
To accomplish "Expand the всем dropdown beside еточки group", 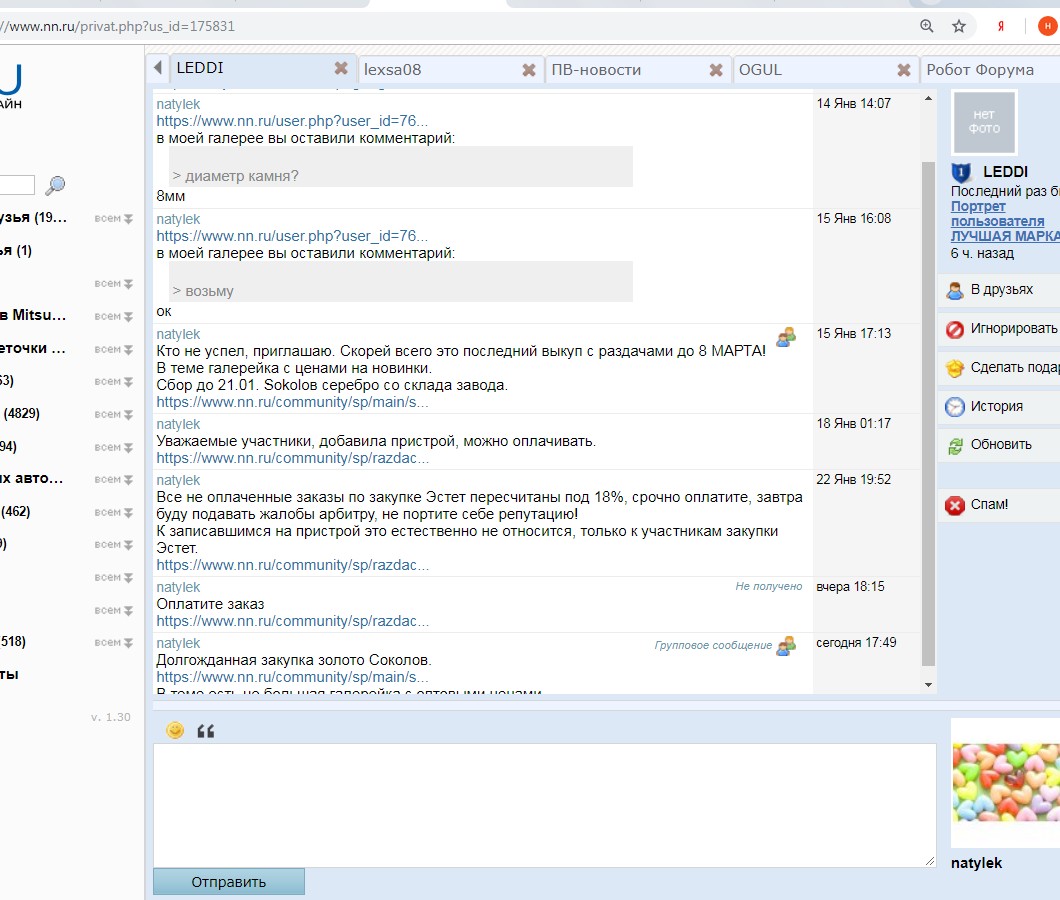I will pos(114,349).
